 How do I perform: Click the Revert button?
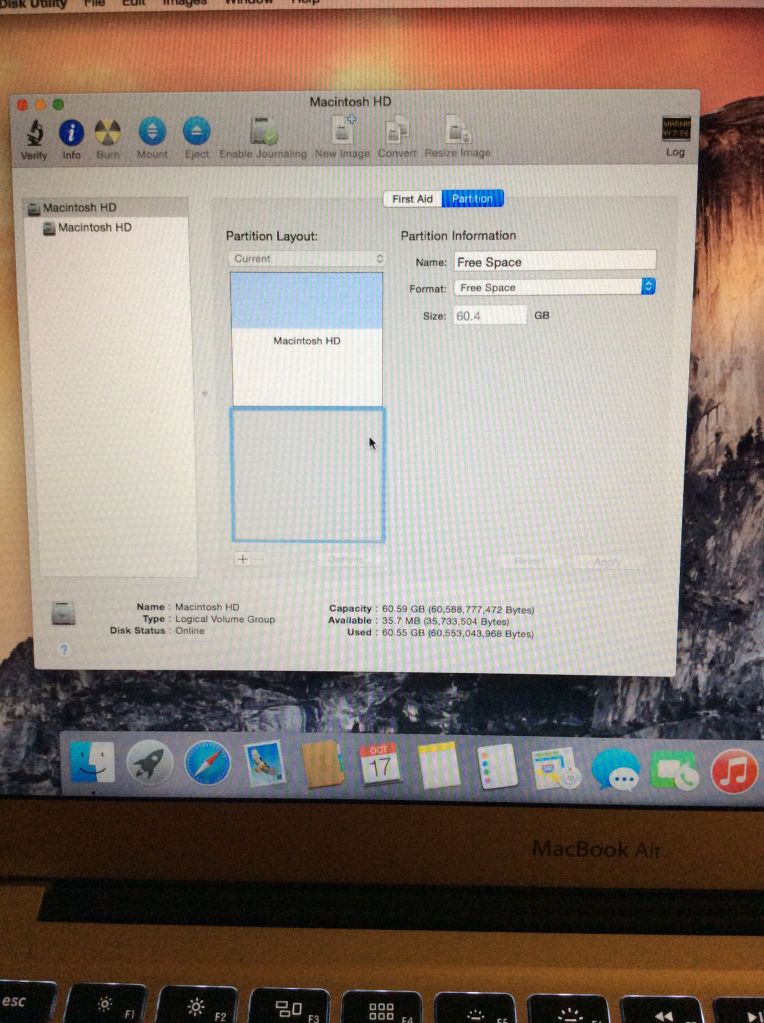(x=529, y=562)
